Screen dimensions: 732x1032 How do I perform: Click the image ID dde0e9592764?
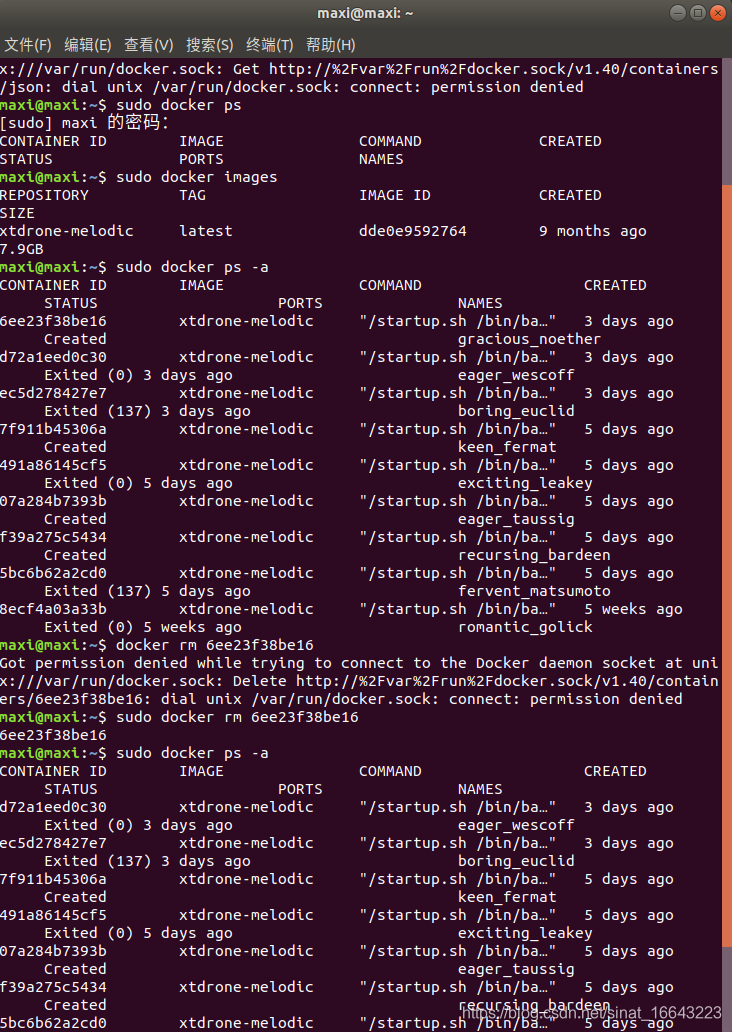click(413, 231)
